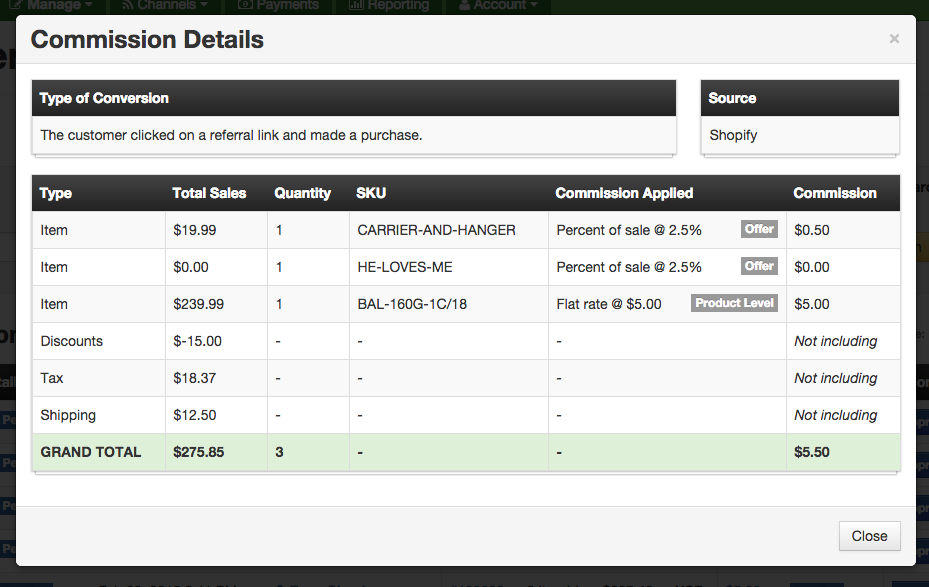Click the Grand Total sales amount $275.85
This screenshot has height=587, width=929.
198,452
